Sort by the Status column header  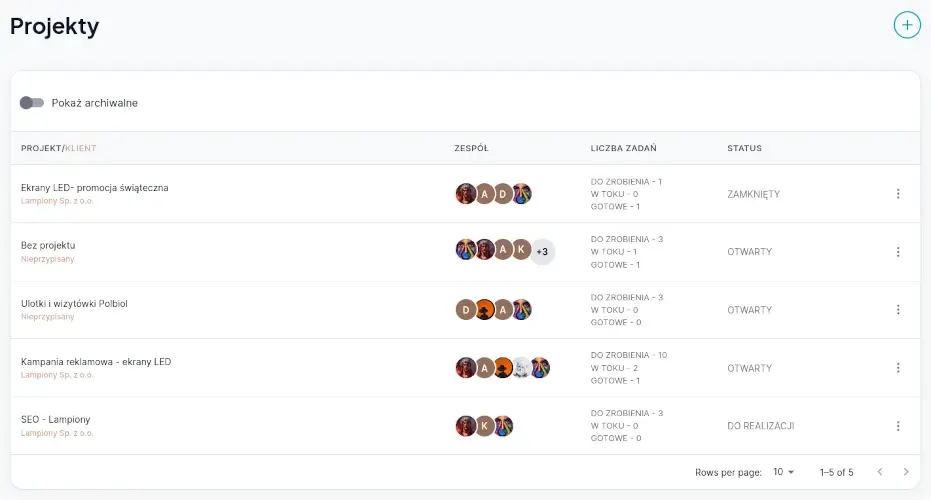coord(744,149)
